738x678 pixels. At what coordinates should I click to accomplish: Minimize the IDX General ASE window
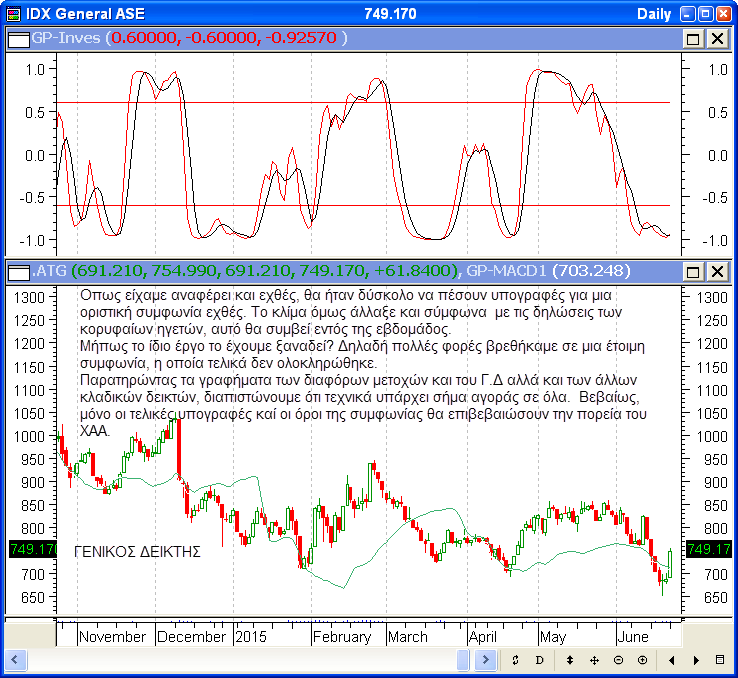pos(688,14)
